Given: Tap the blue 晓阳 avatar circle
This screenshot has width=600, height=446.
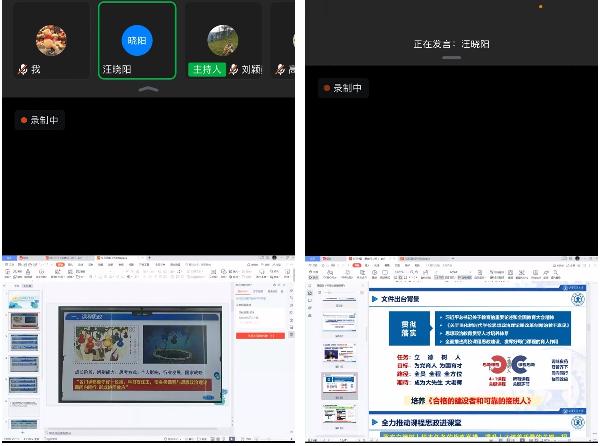Looking at the screenshot, I should (x=137, y=39).
